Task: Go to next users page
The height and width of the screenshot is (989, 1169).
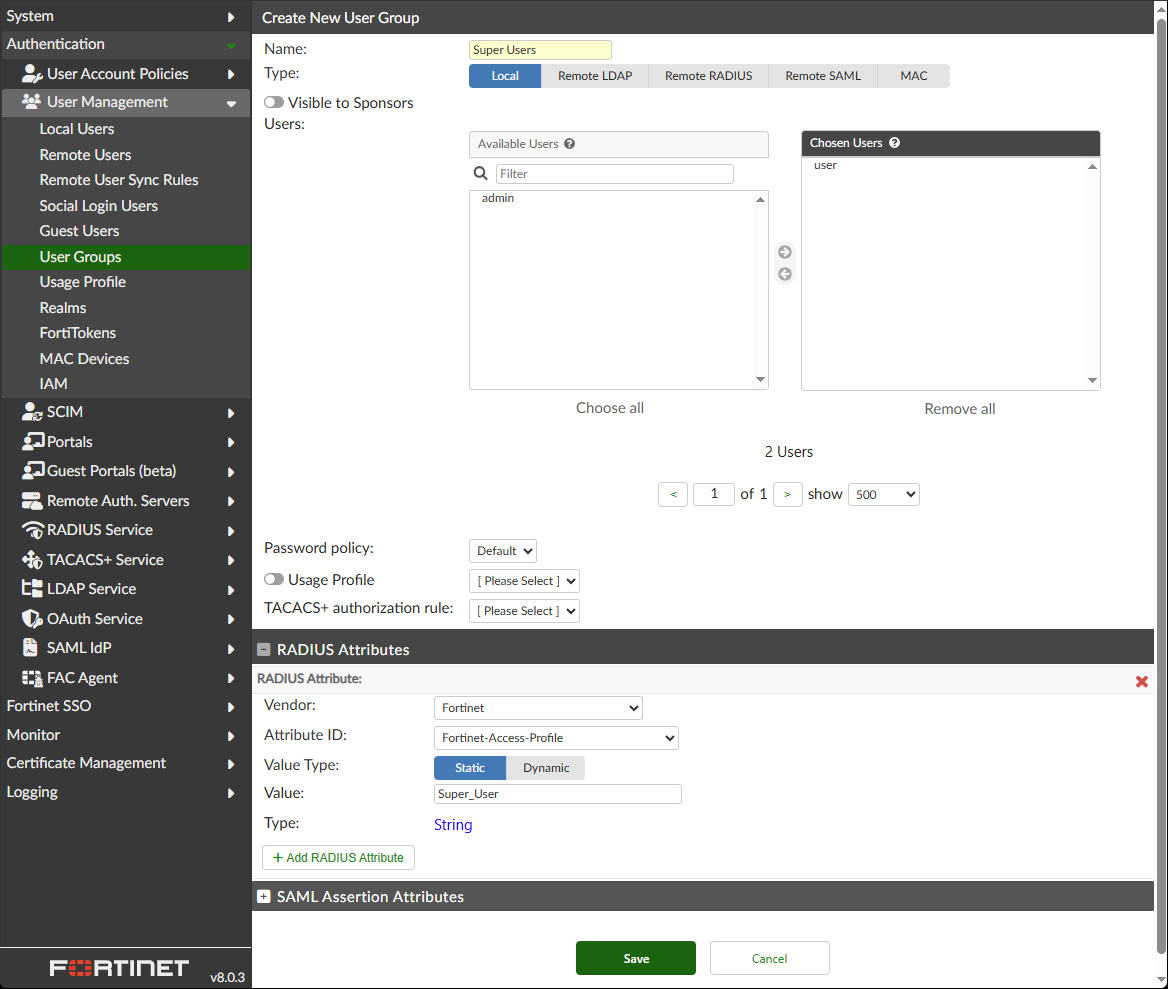Action: (787, 494)
